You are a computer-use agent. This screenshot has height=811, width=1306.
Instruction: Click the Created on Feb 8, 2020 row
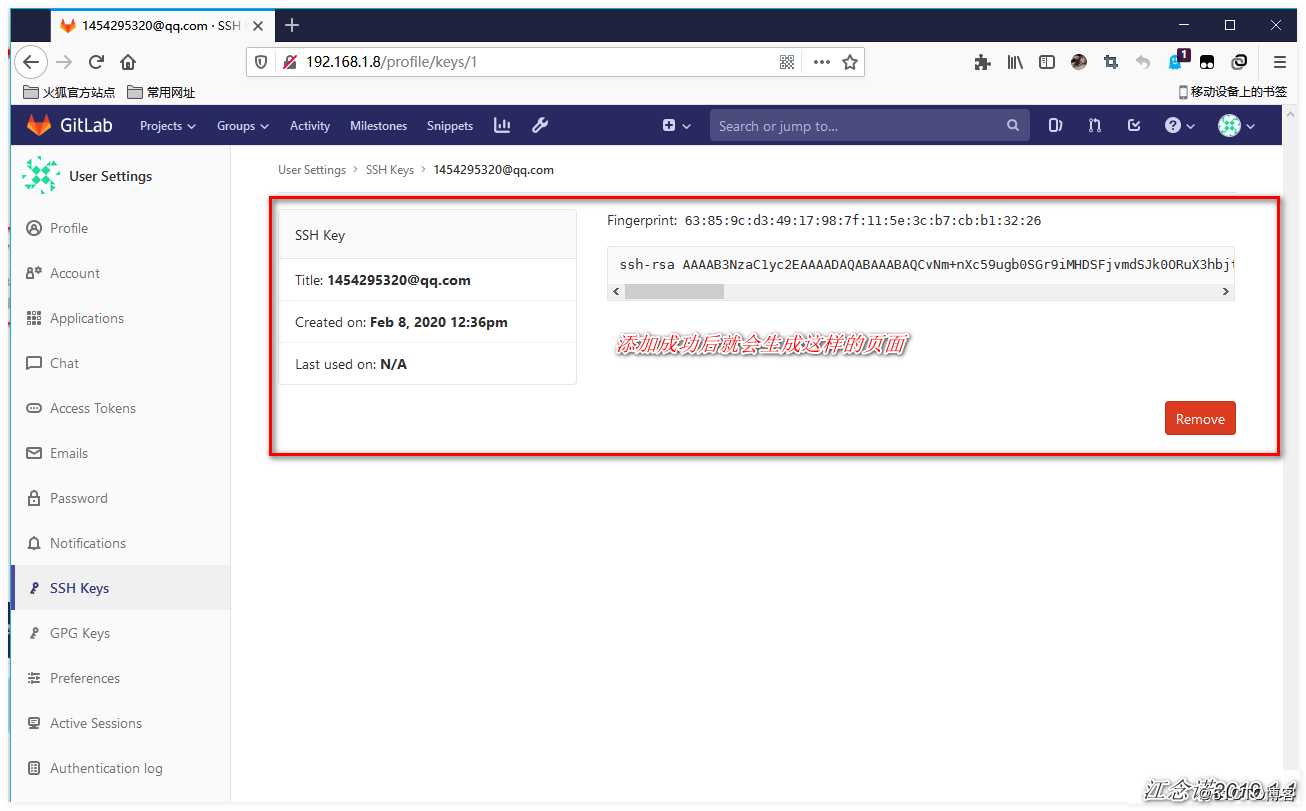(427, 322)
